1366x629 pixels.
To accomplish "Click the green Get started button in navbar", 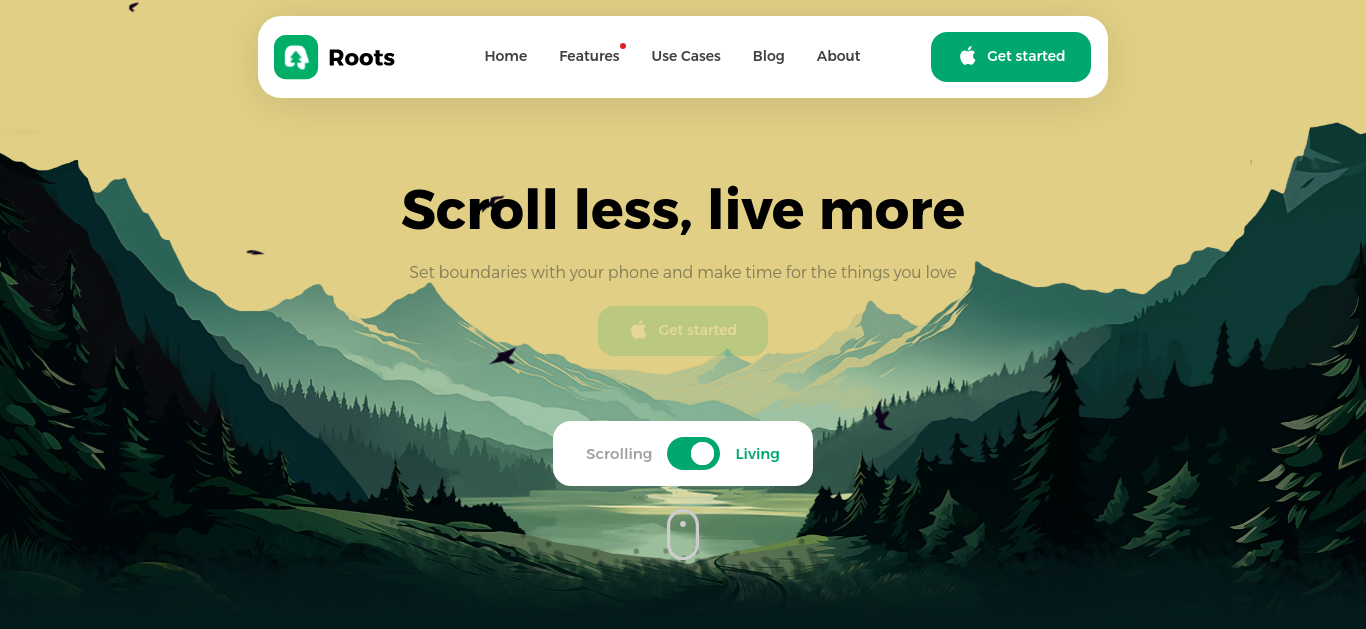I will point(1011,57).
